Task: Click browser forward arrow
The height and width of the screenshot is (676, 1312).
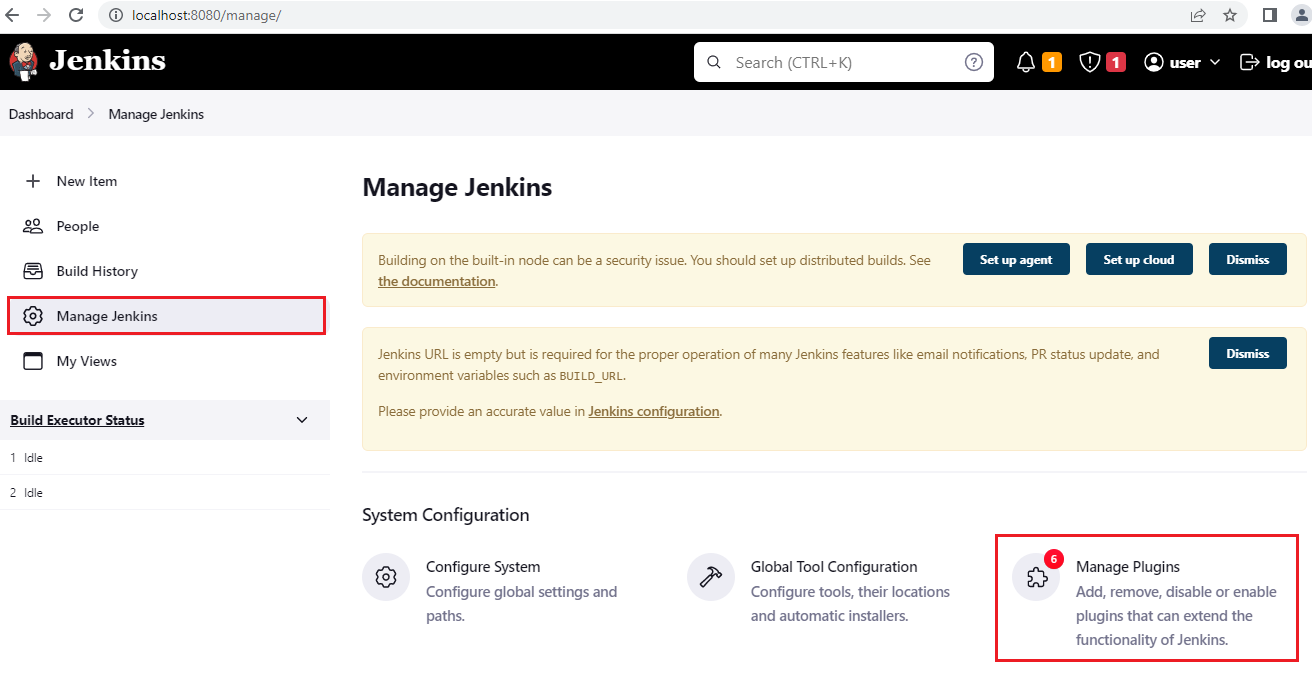Action: [44, 15]
